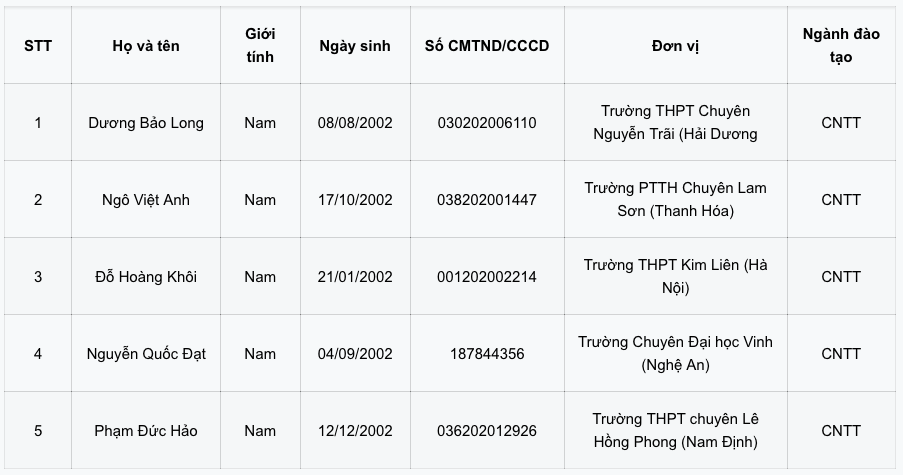903x475 pixels.
Task: Select the ID number 187844356
Action: coord(487,354)
